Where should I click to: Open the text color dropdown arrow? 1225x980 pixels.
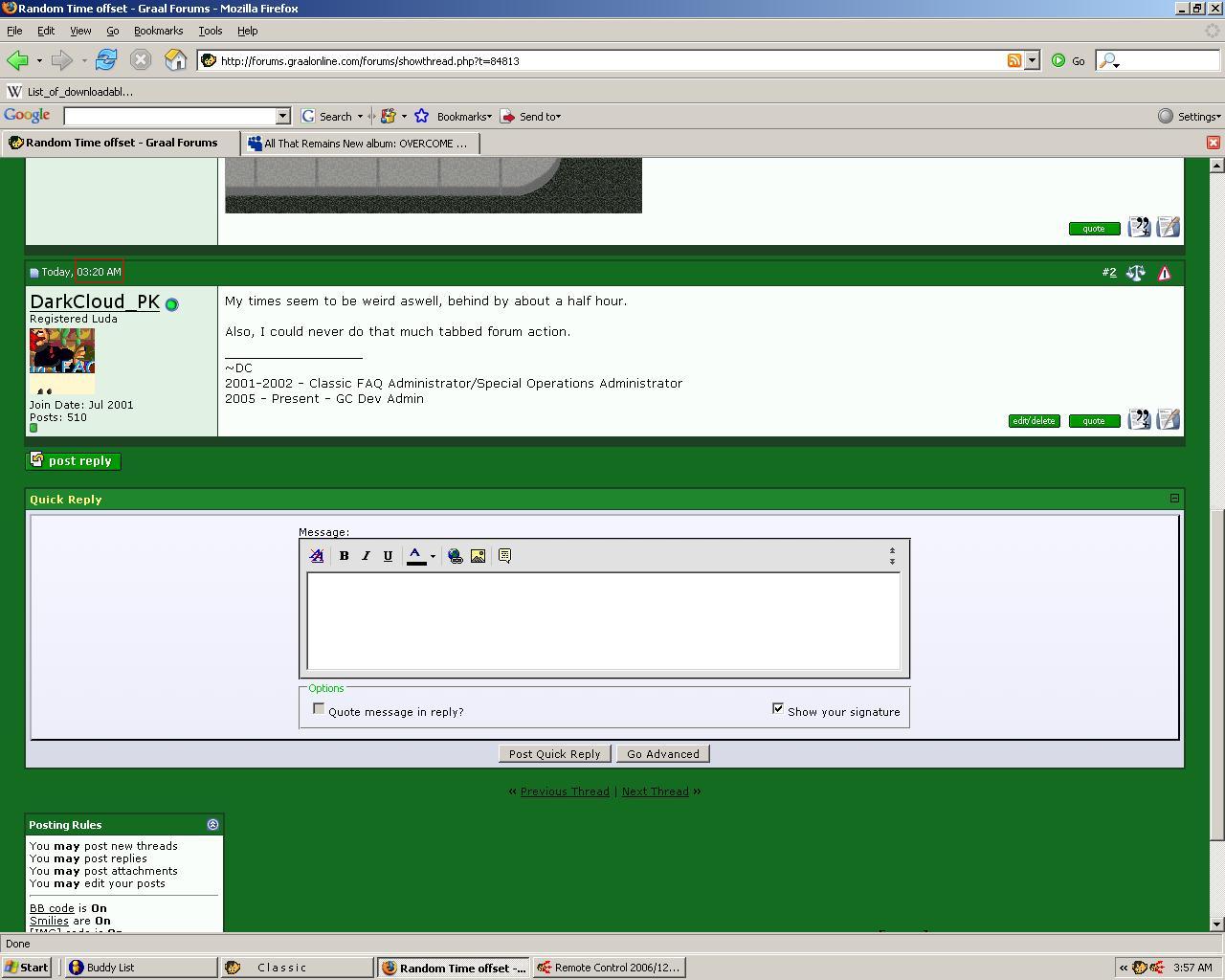433,556
